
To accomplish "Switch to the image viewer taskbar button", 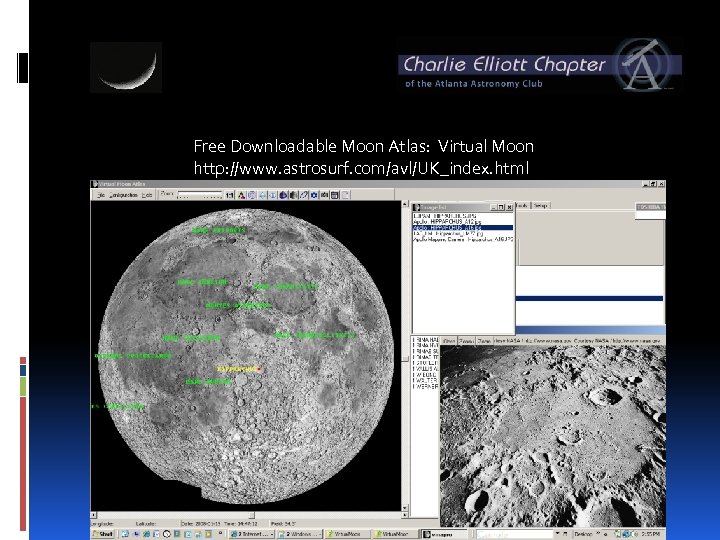I will click(444, 534).
